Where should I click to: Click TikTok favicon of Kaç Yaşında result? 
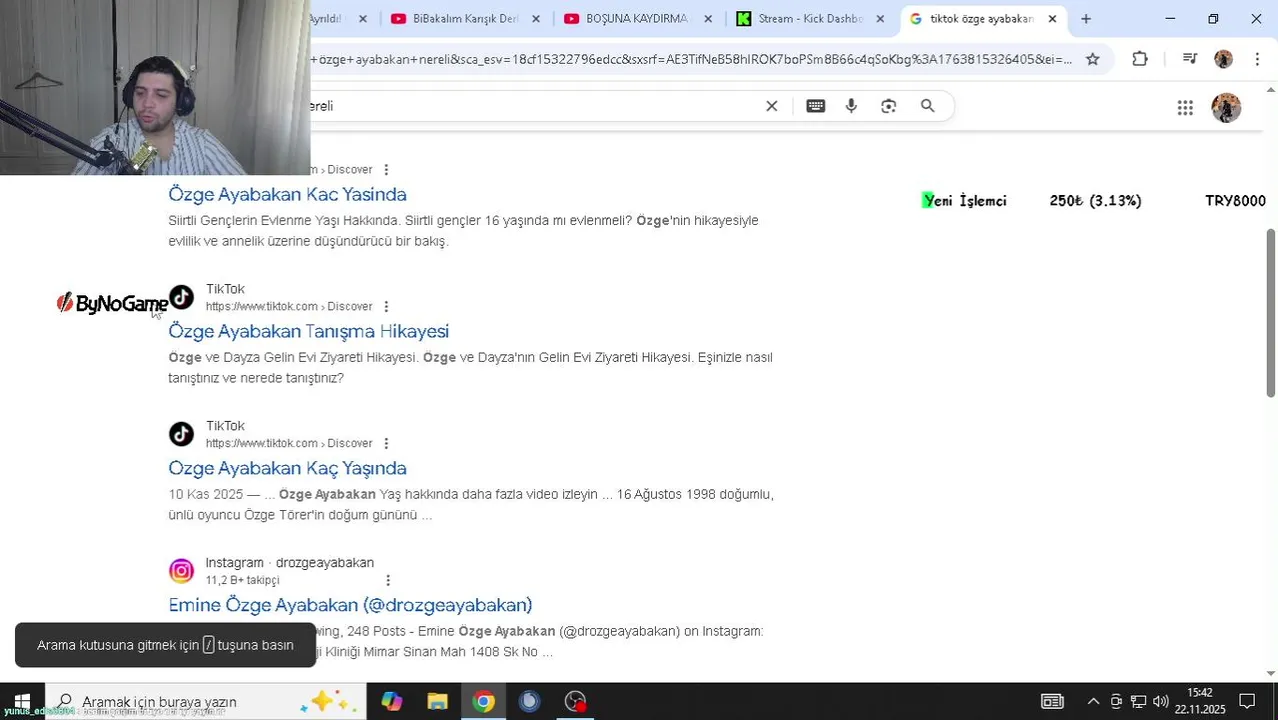click(181, 434)
